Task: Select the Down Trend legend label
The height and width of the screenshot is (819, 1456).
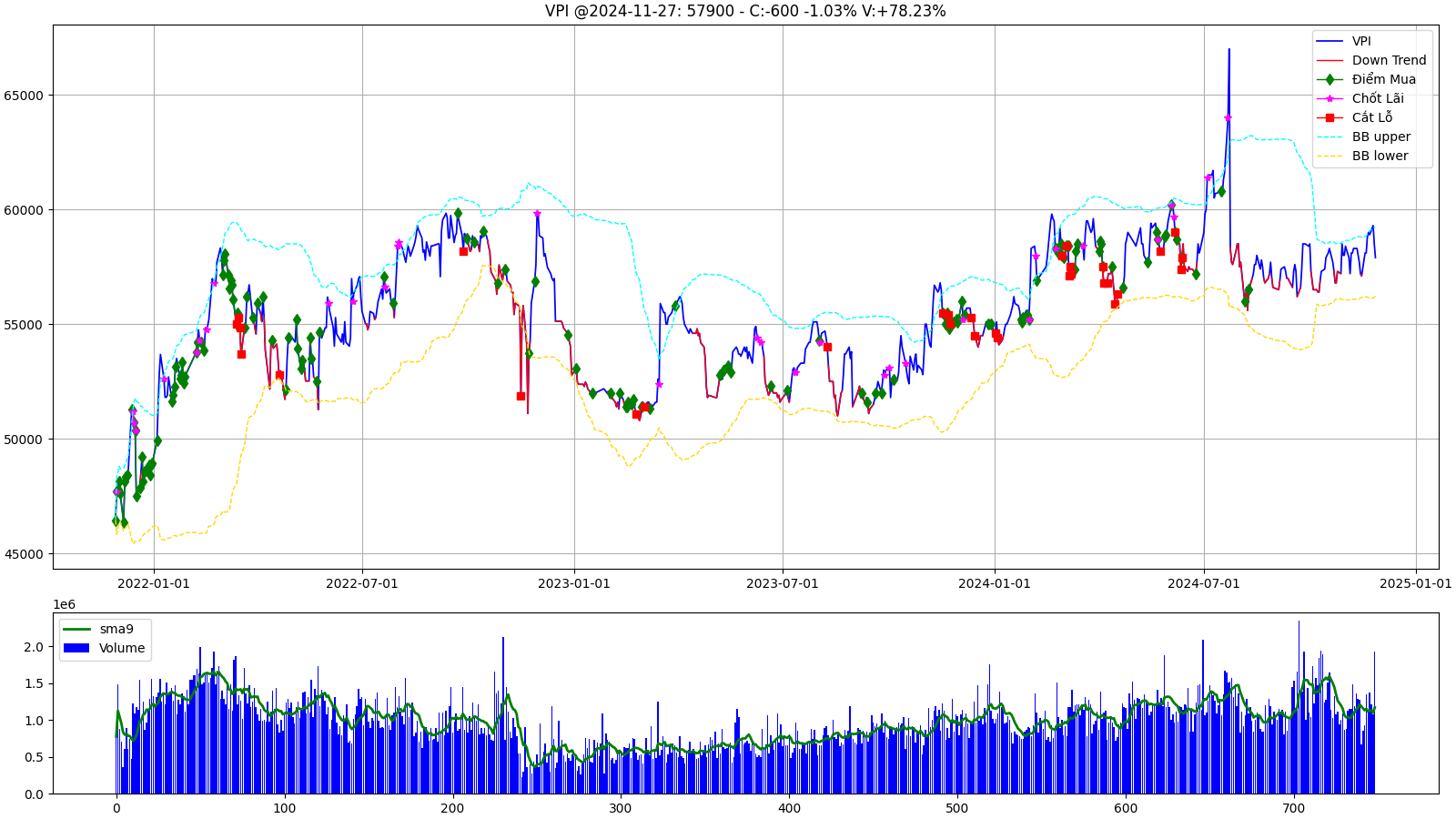Action: pos(1389,60)
